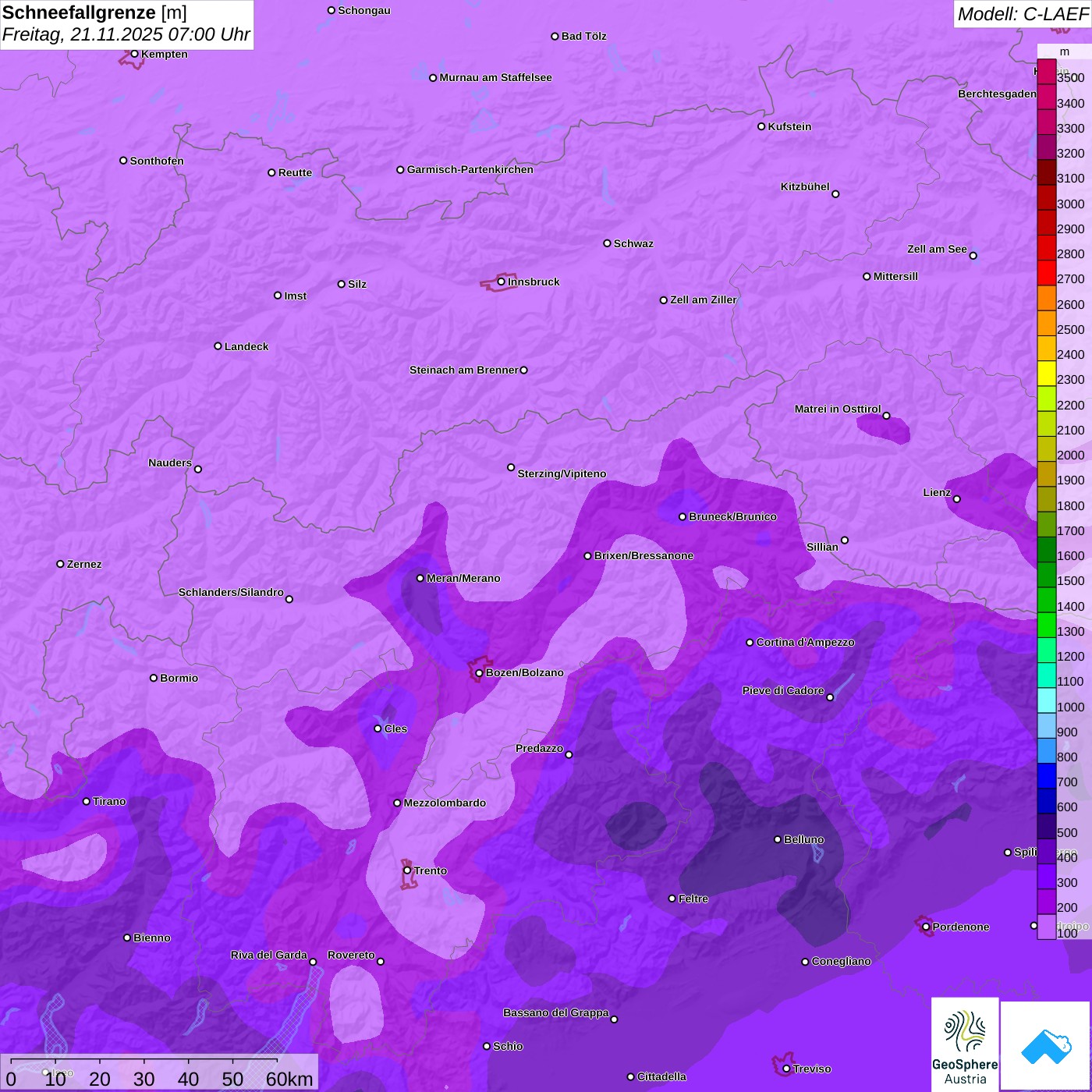Click the 'Garmisch-Partenkirchen' label
This screenshot has width=1092, height=1092.
[470, 169]
